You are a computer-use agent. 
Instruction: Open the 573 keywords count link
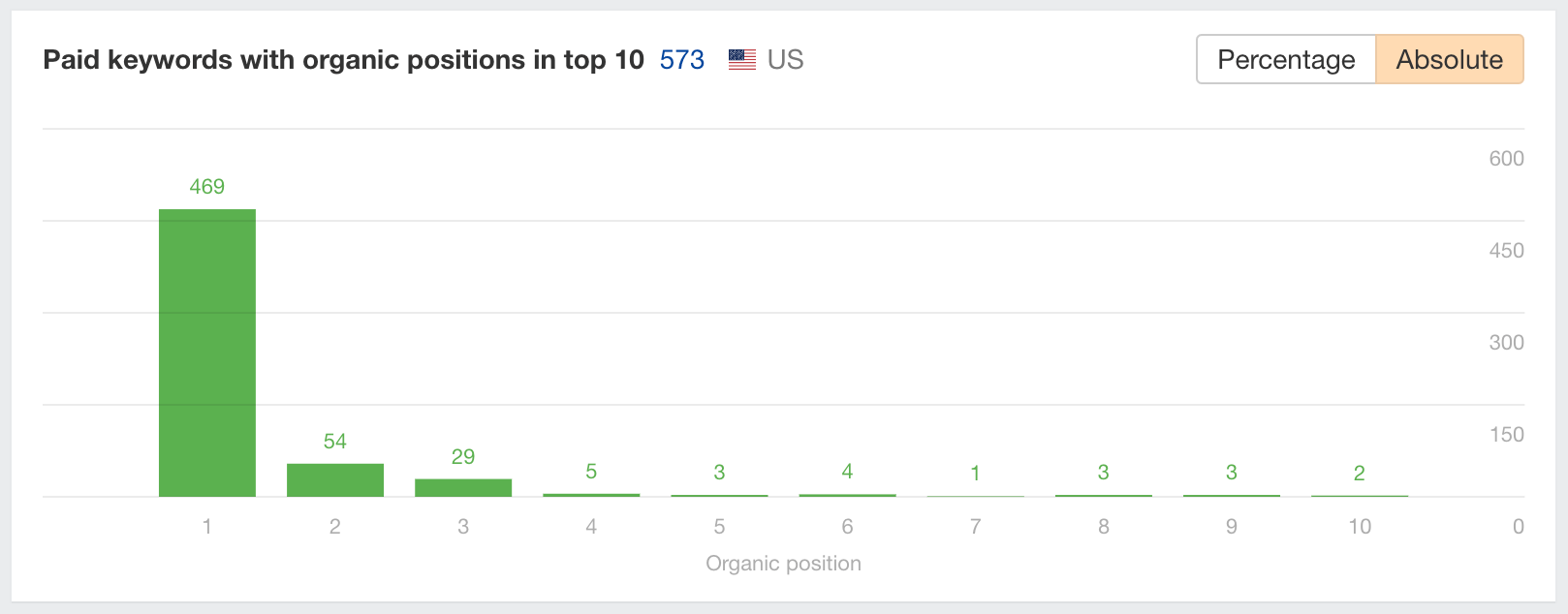pyautogui.click(x=681, y=60)
